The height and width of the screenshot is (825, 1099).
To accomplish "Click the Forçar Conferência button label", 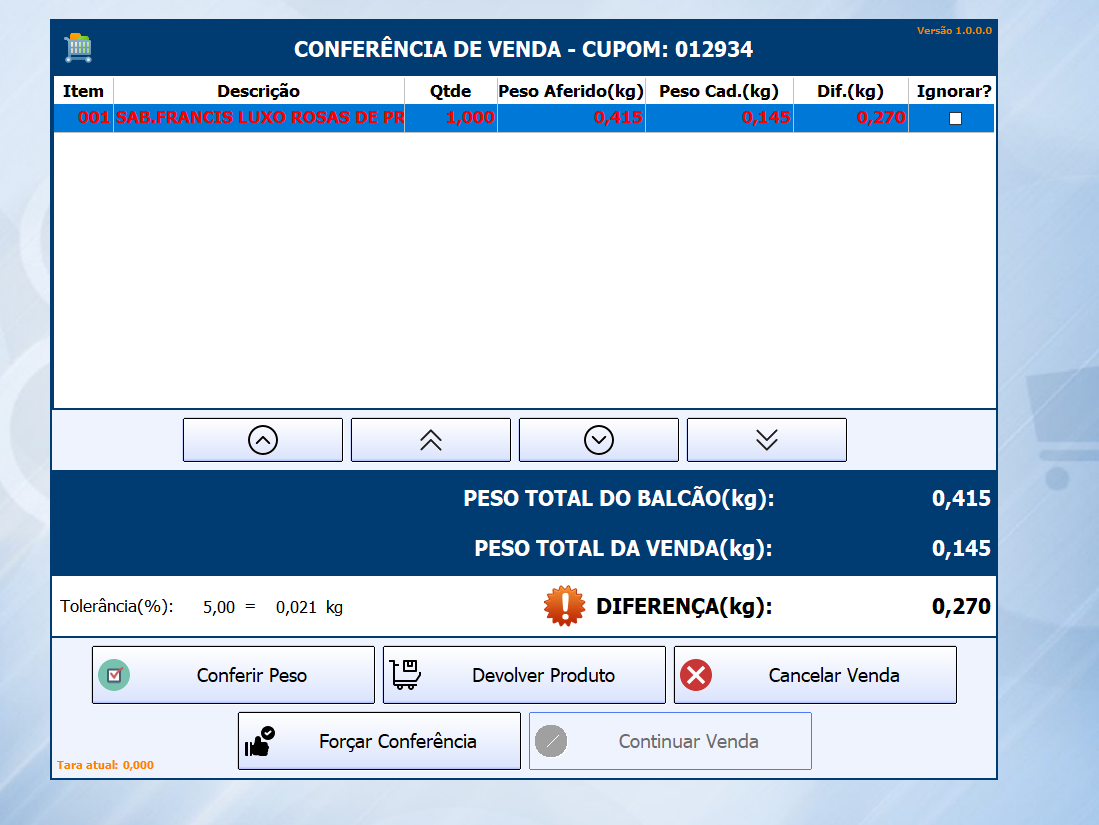I will pos(397,741).
